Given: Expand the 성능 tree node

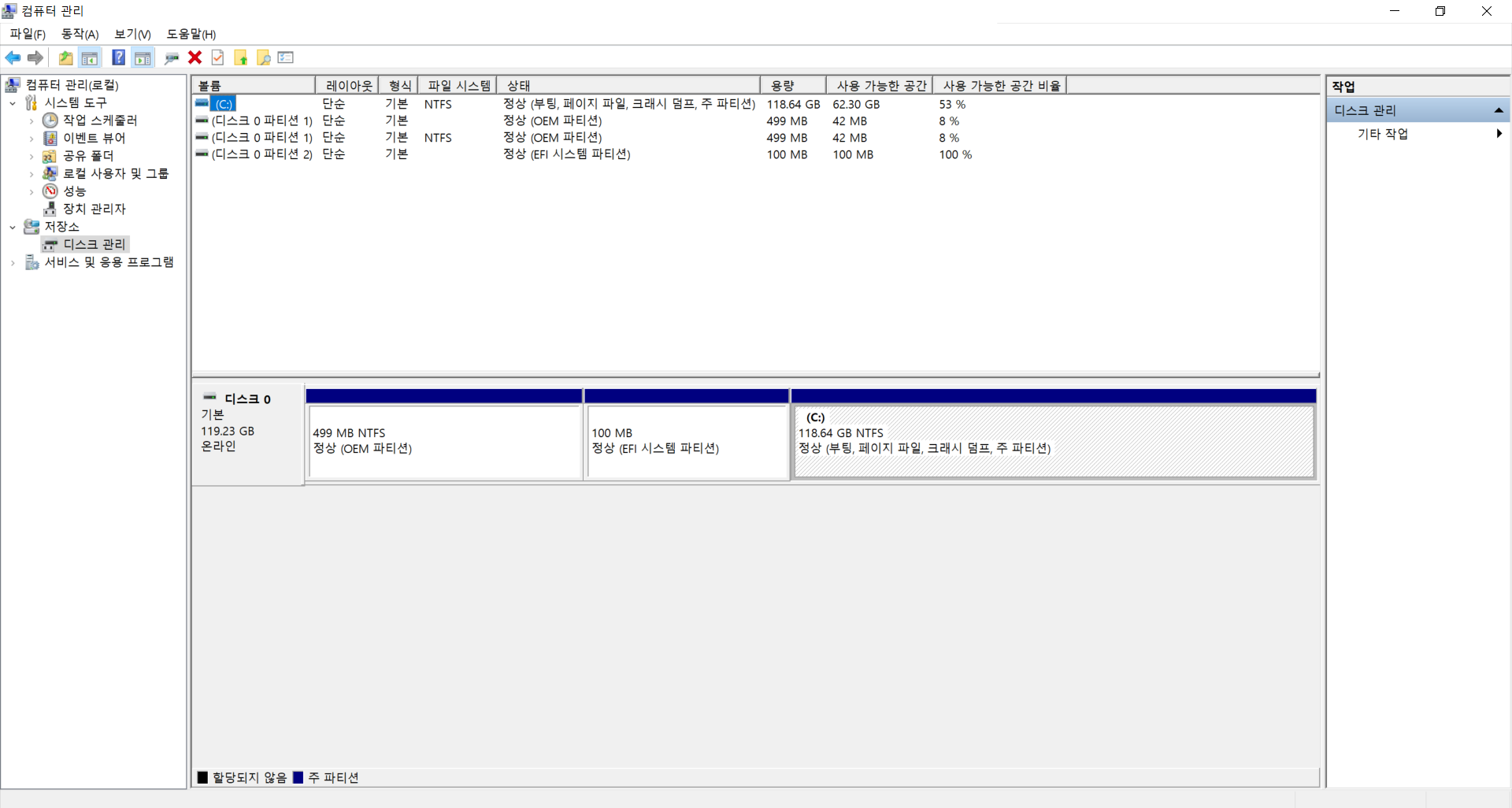Looking at the screenshot, I should point(31,191).
